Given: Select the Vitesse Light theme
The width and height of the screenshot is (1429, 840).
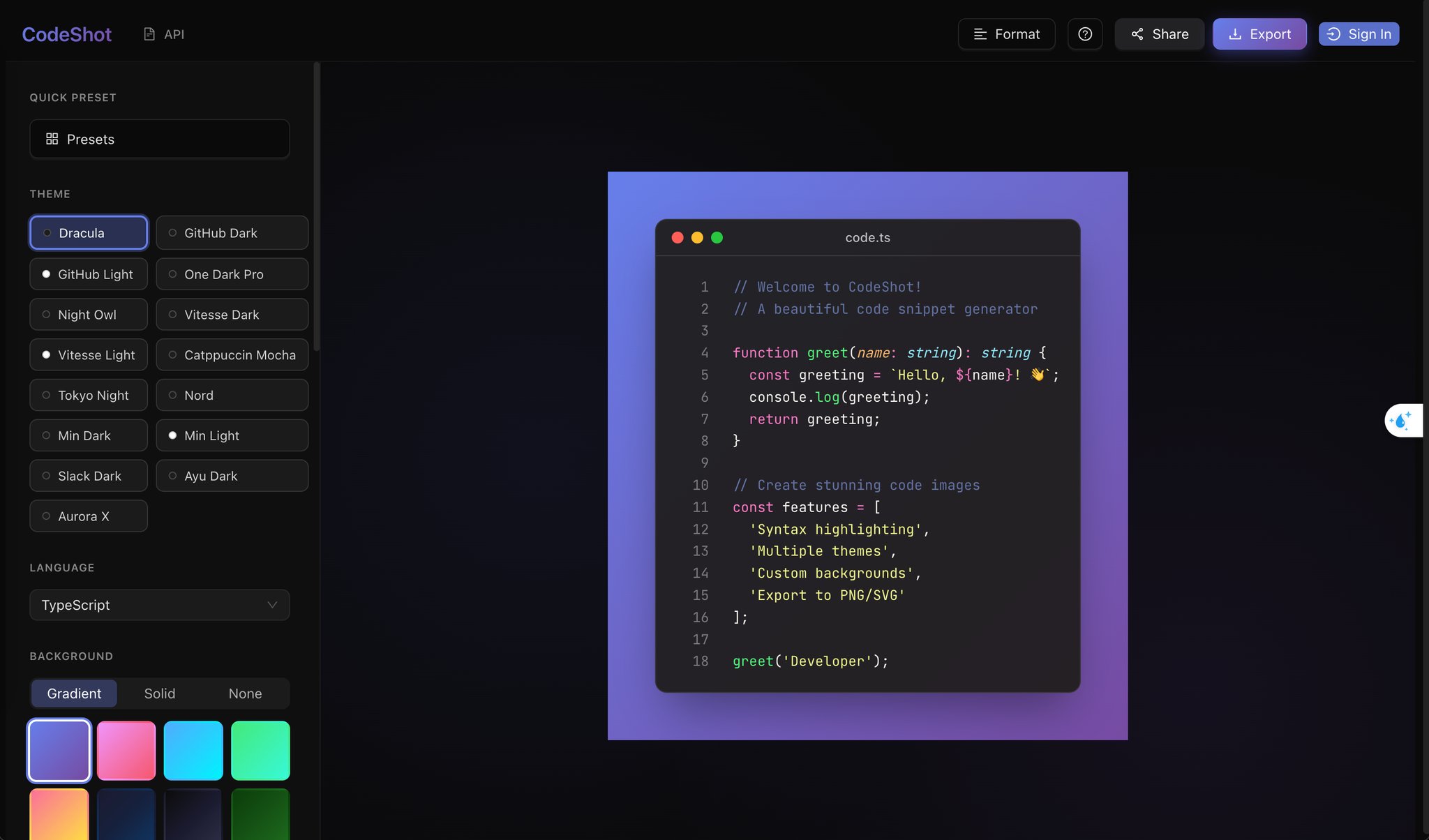Looking at the screenshot, I should (89, 355).
